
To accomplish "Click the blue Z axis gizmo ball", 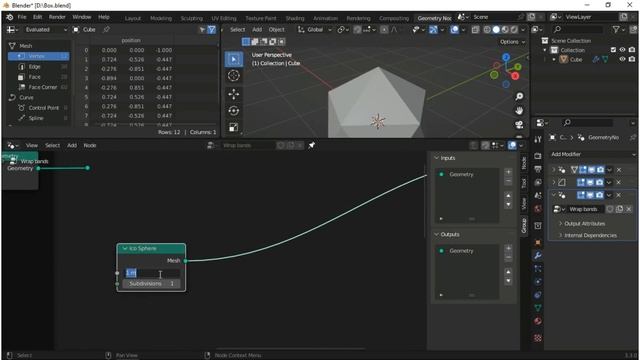I will coord(506,57).
